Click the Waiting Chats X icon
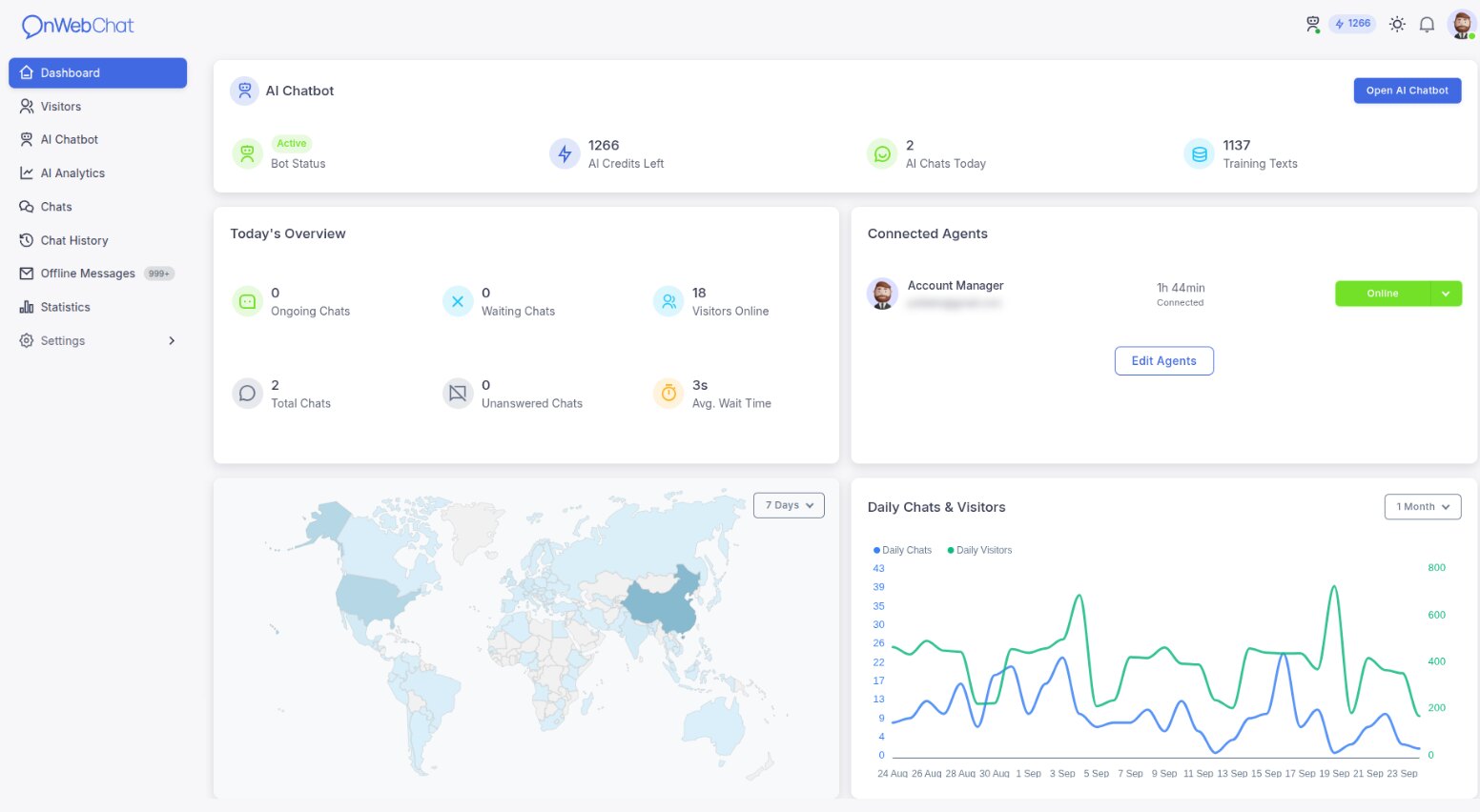The height and width of the screenshot is (812, 1480). [x=458, y=301]
